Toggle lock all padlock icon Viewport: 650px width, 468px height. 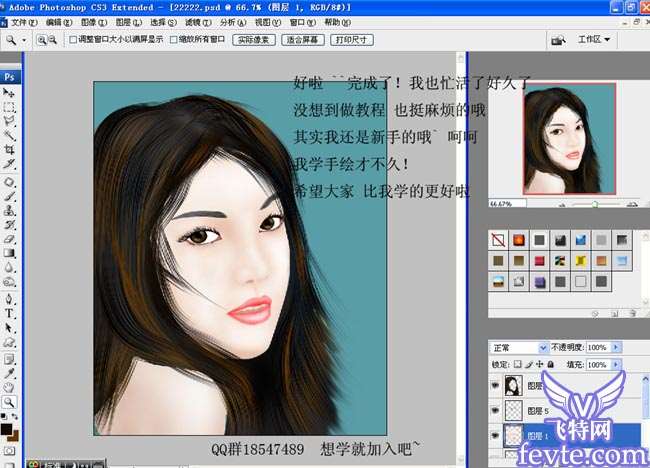pos(551,364)
